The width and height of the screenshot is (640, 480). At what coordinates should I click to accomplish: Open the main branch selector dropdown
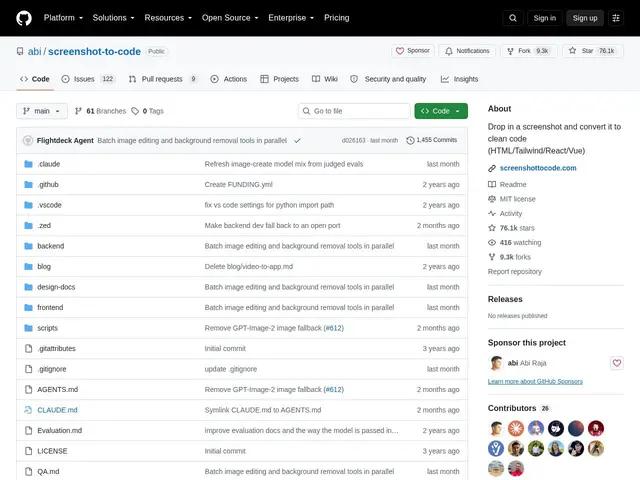[x=42, y=111]
